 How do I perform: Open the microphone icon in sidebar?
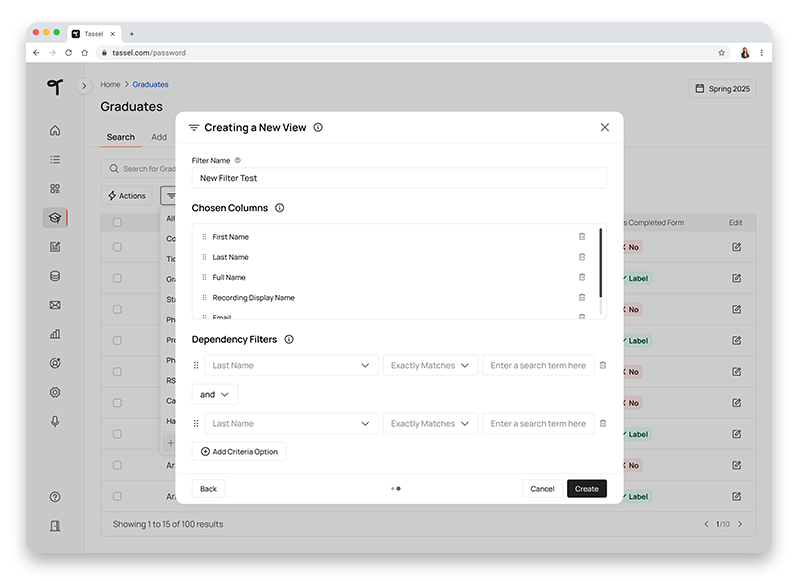[x=55, y=421]
